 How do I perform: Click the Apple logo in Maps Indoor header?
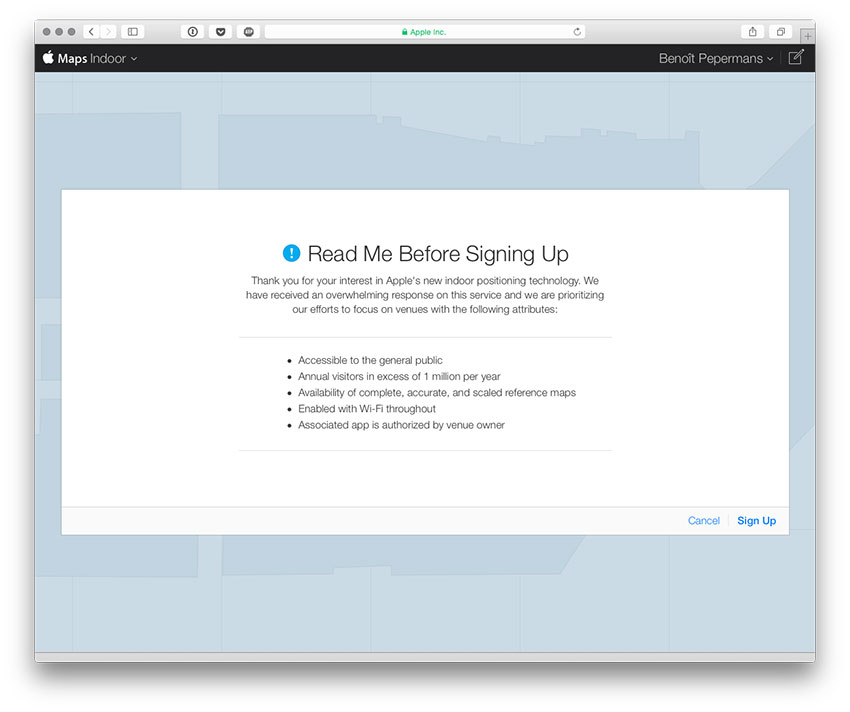point(48,57)
